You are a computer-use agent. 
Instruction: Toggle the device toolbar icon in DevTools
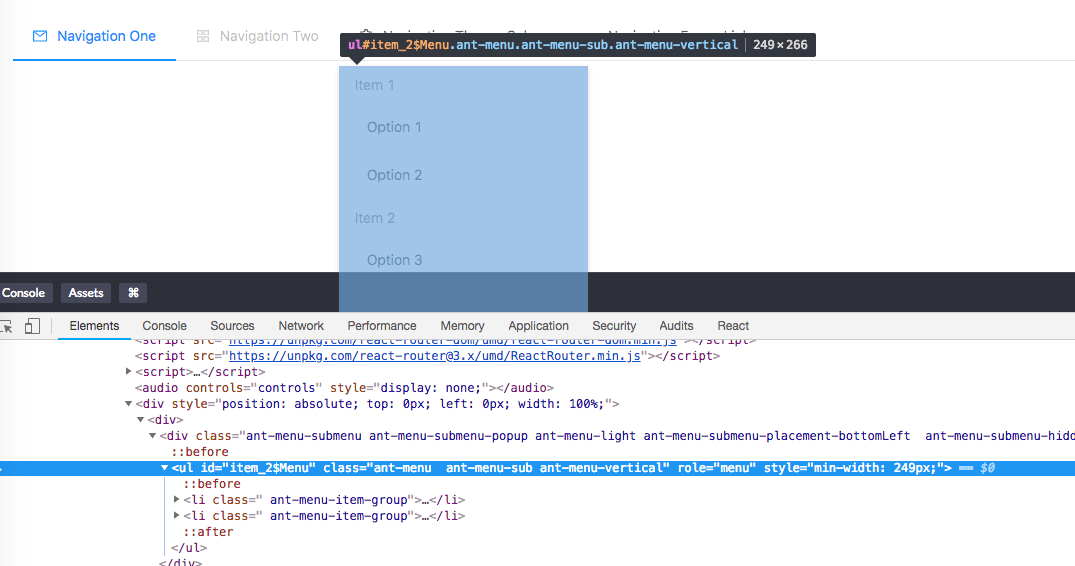[32, 326]
